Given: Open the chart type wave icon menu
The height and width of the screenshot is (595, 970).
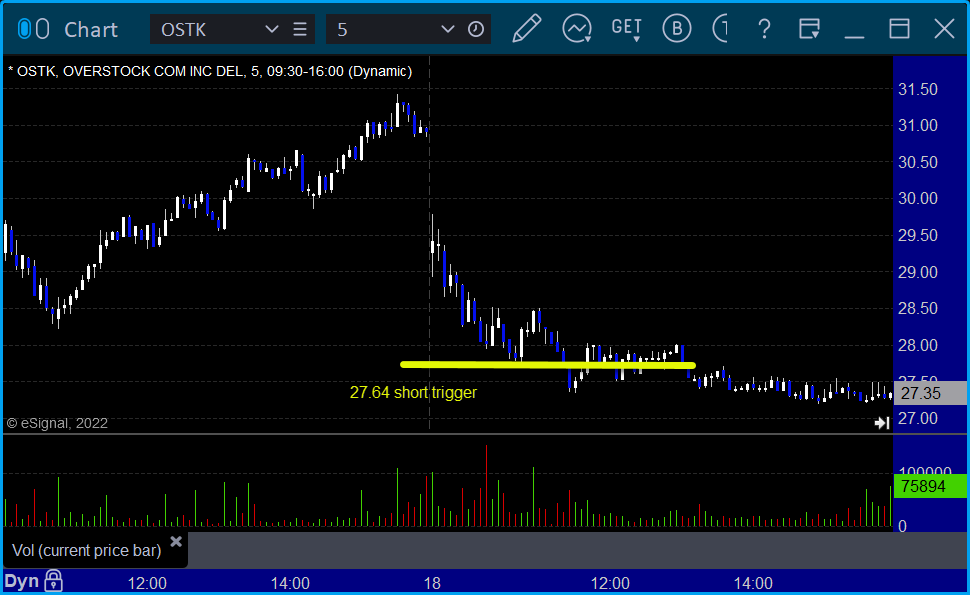Looking at the screenshot, I should click(x=577, y=28).
